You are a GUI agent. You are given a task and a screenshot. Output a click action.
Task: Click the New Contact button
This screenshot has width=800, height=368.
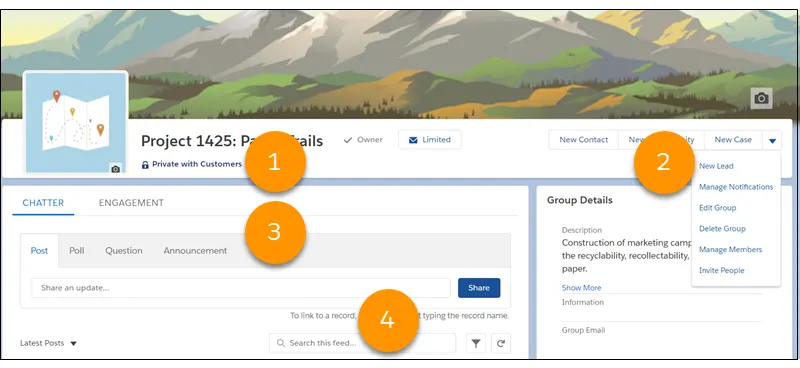(584, 140)
